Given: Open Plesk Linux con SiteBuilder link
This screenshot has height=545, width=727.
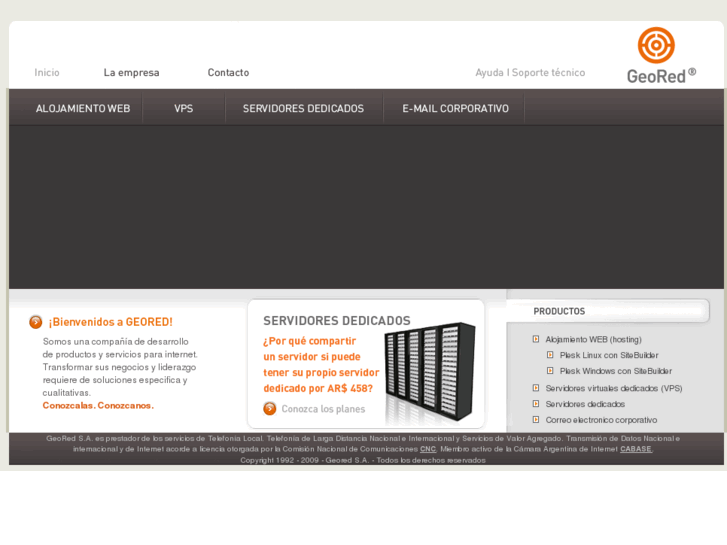Looking at the screenshot, I should point(609,355).
